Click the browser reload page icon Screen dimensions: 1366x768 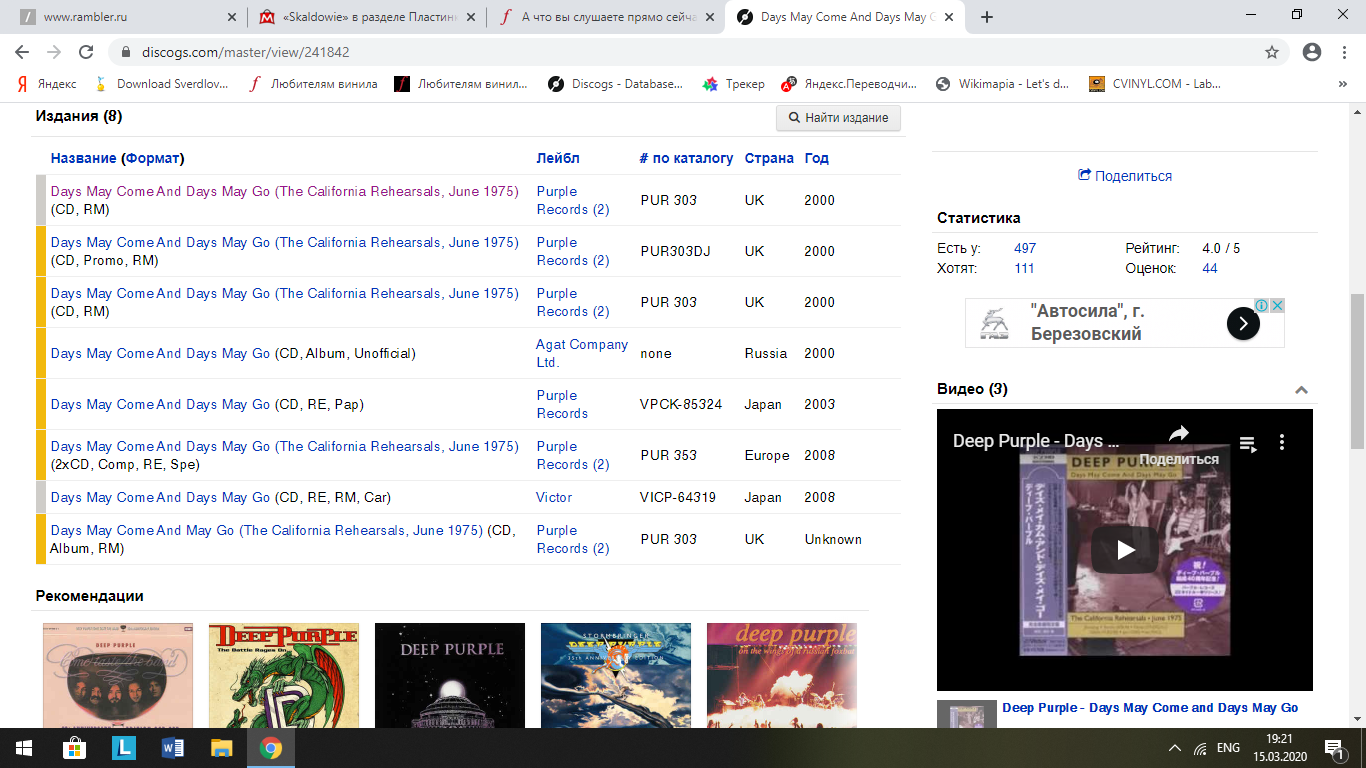[86, 52]
